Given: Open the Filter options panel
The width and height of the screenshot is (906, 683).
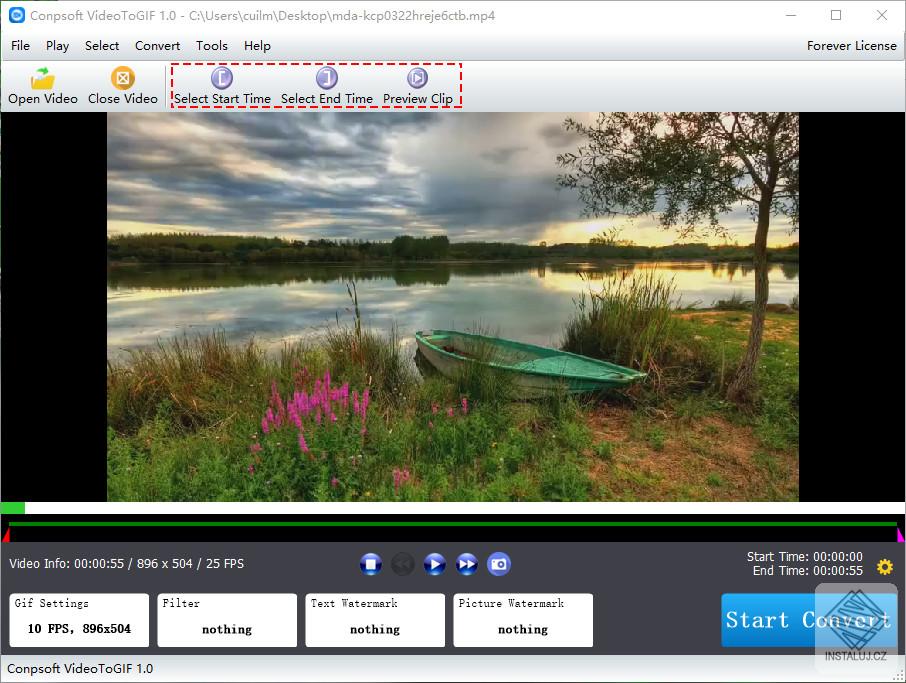Looking at the screenshot, I should (x=226, y=620).
